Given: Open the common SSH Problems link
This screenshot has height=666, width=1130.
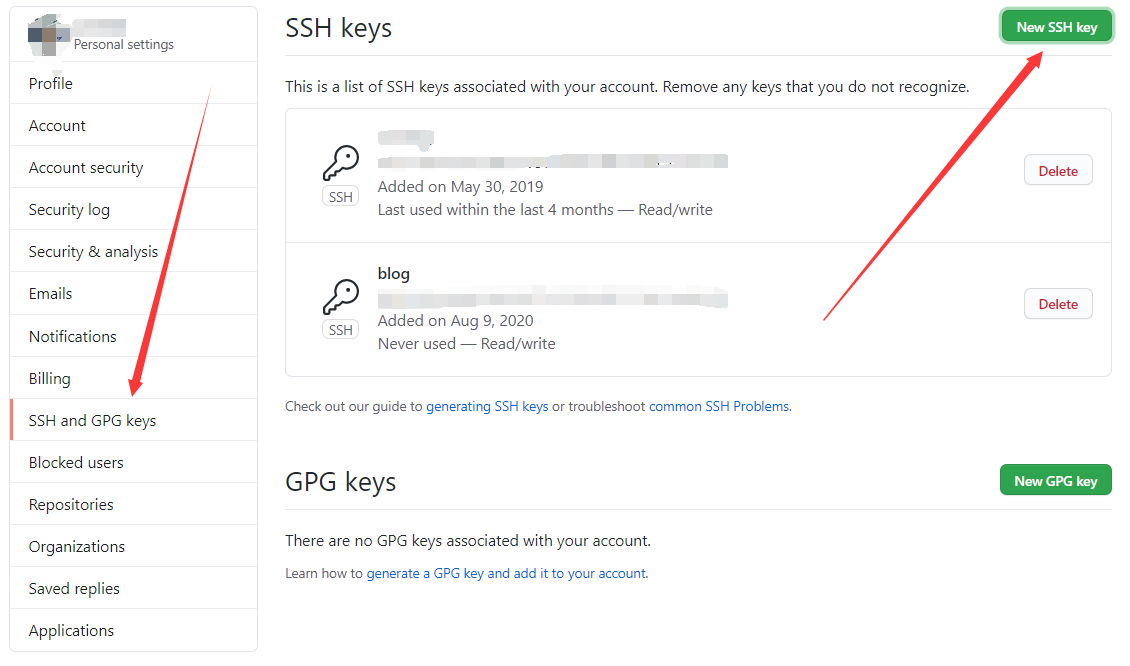Looking at the screenshot, I should [719, 407].
